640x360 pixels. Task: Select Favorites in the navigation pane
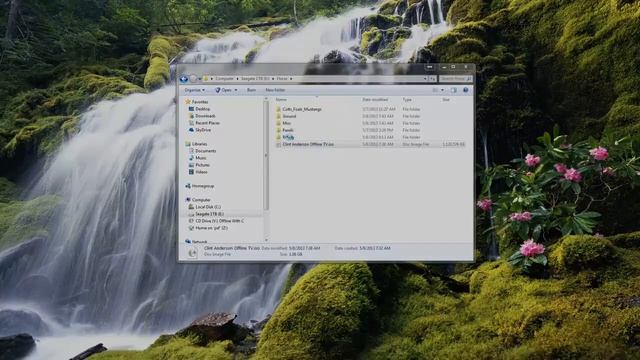pos(197,102)
